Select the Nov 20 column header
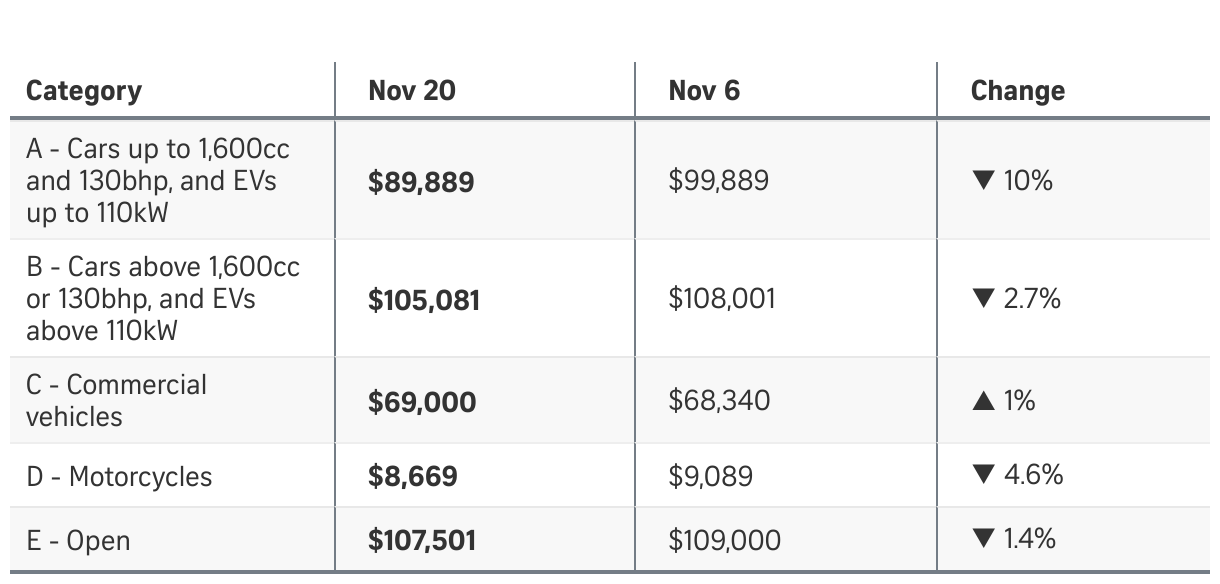The height and width of the screenshot is (584, 1220). [411, 91]
